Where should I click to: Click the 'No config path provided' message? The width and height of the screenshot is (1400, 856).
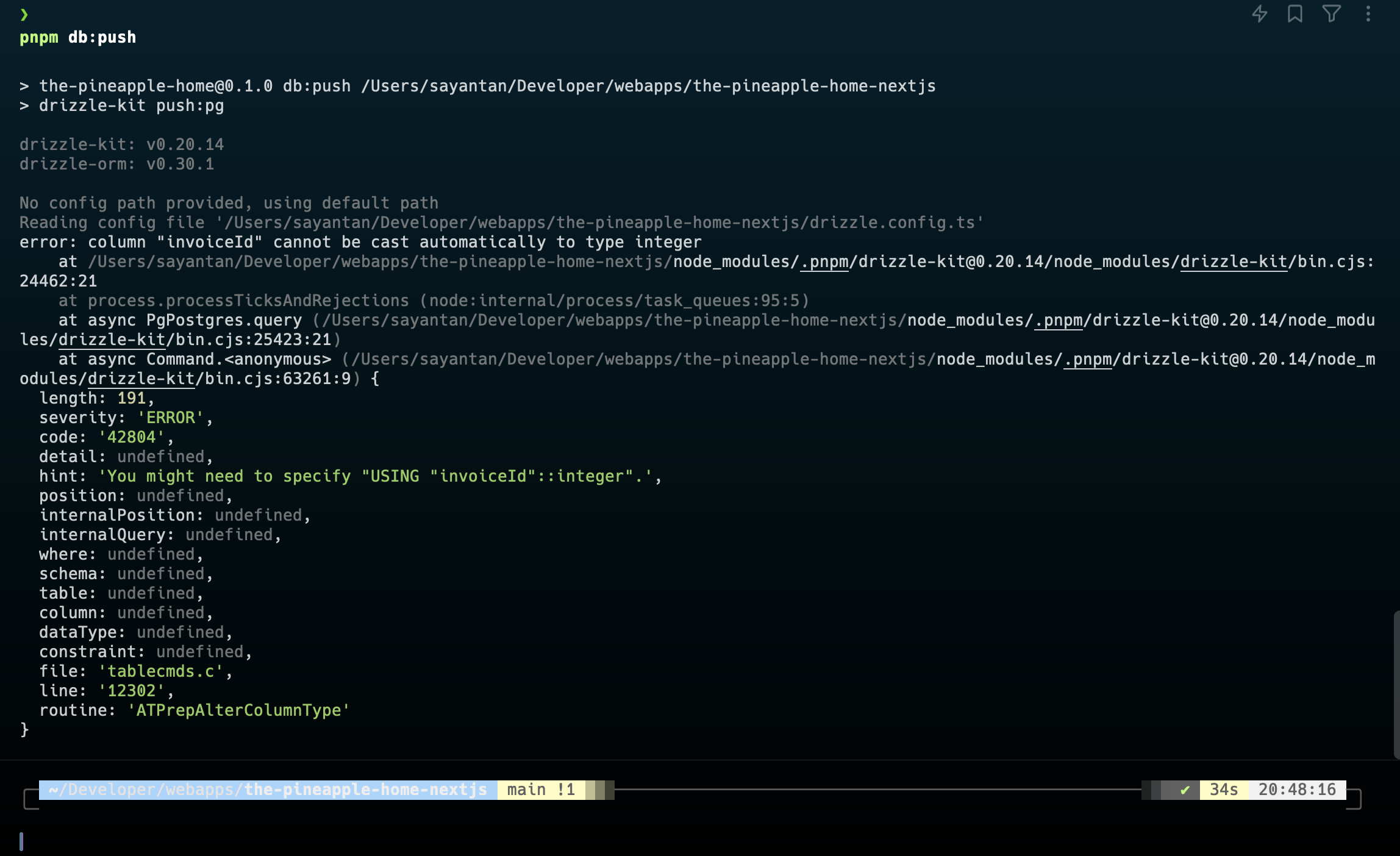tap(229, 203)
